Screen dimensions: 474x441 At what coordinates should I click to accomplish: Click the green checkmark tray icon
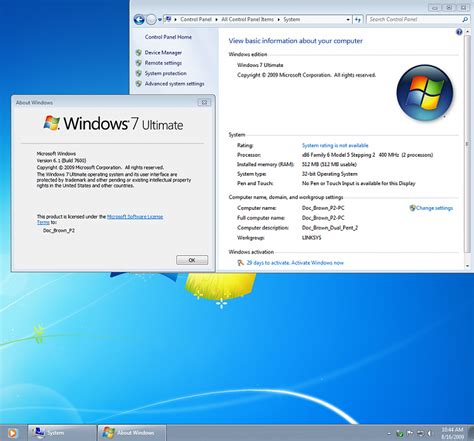point(399,433)
